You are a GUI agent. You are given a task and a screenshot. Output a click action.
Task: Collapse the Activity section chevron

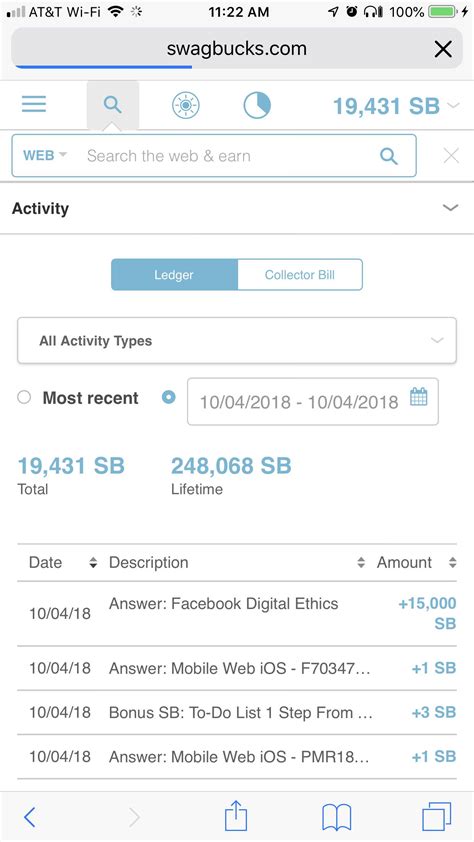point(450,208)
